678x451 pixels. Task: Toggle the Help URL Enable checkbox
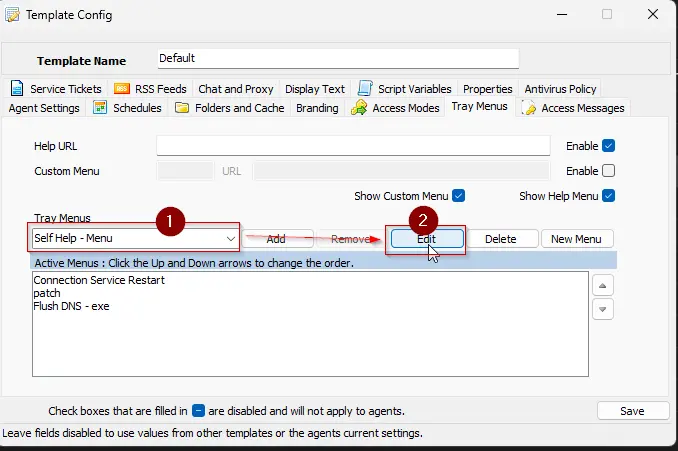tap(608, 146)
